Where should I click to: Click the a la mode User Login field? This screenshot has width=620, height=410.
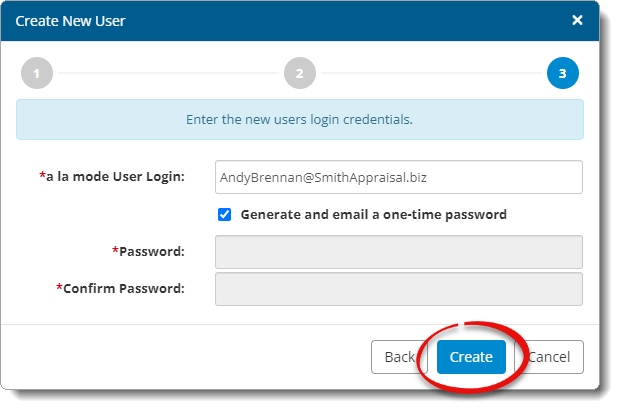coord(398,177)
